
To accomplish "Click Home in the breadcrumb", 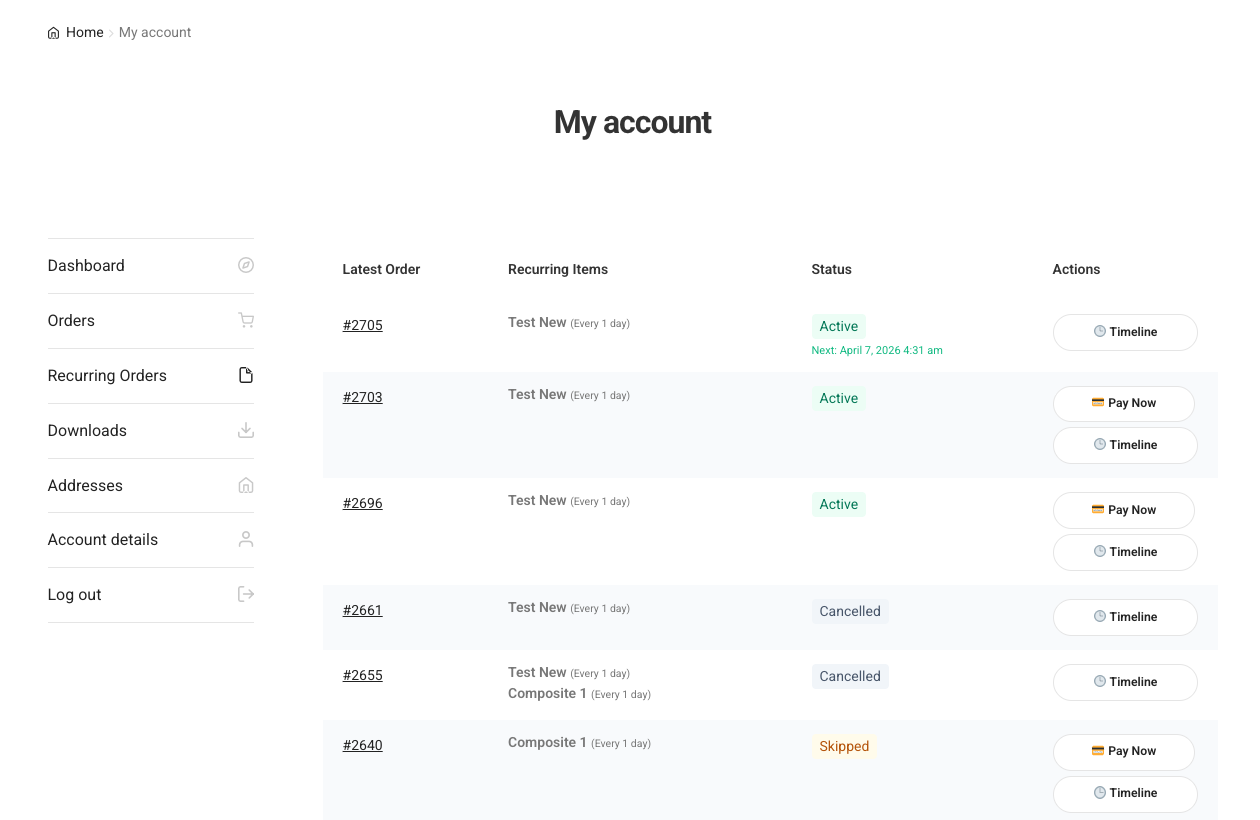I will coord(84,32).
